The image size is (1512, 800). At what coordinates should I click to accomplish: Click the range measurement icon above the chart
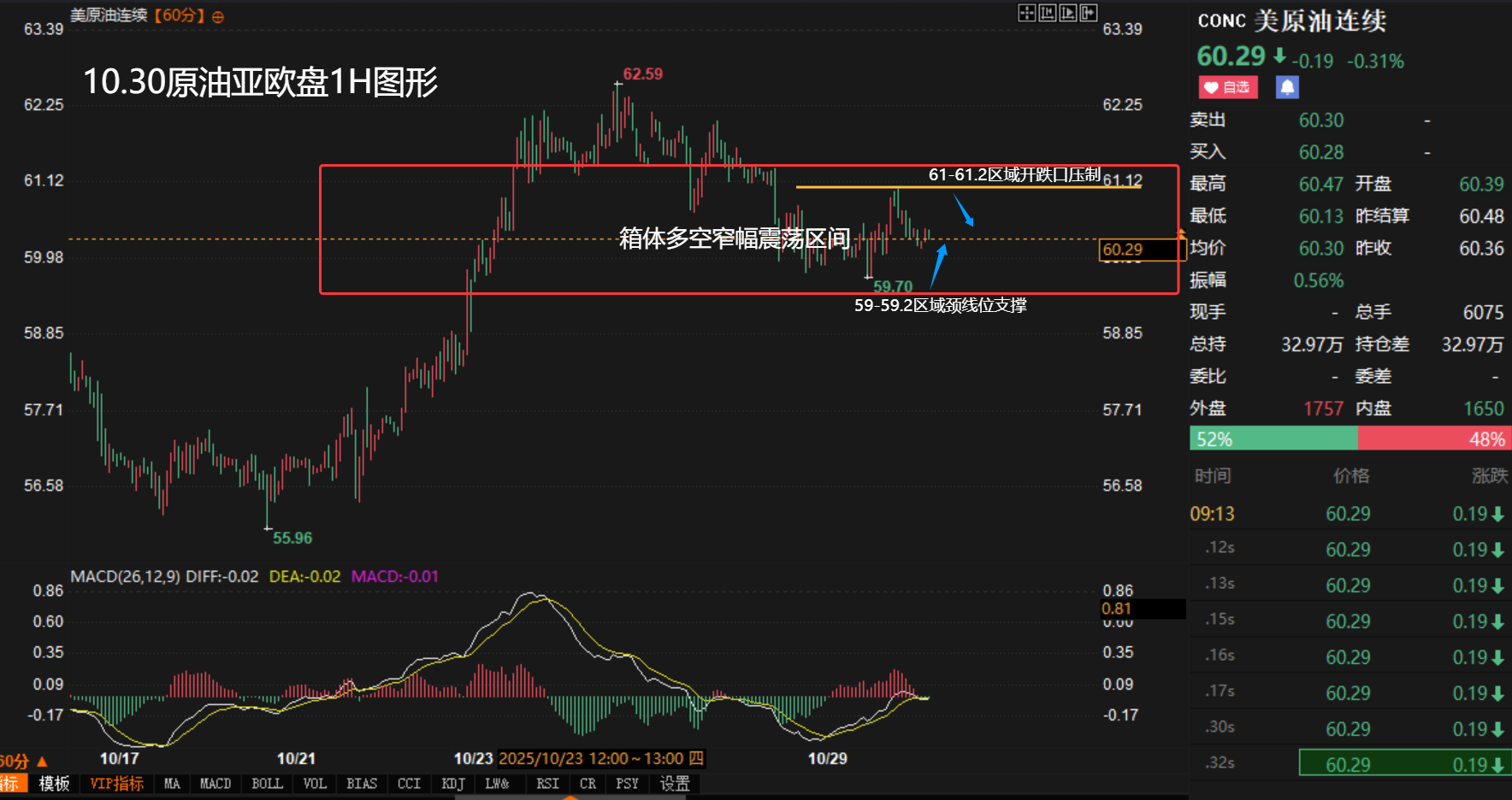pos(1047,13)
